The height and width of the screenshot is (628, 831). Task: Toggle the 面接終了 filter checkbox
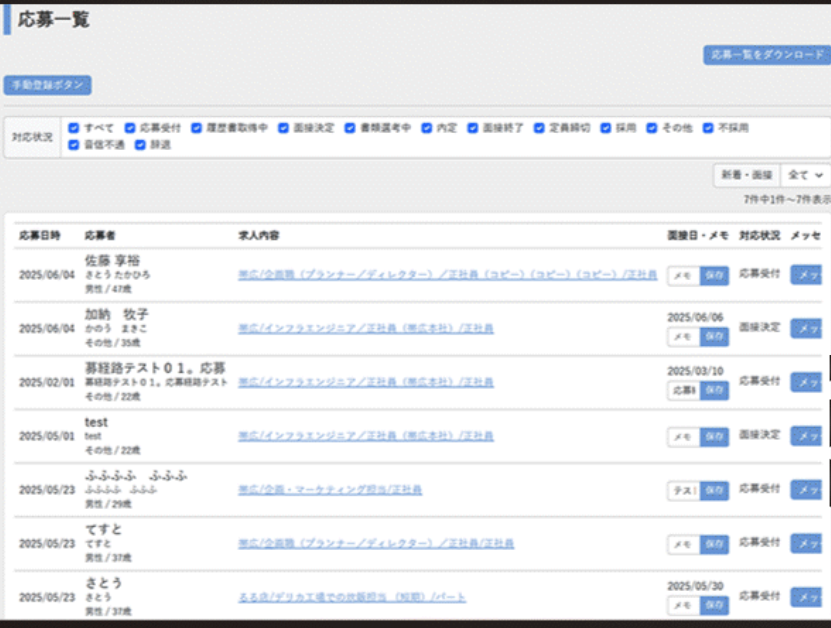tap(473, 128)
